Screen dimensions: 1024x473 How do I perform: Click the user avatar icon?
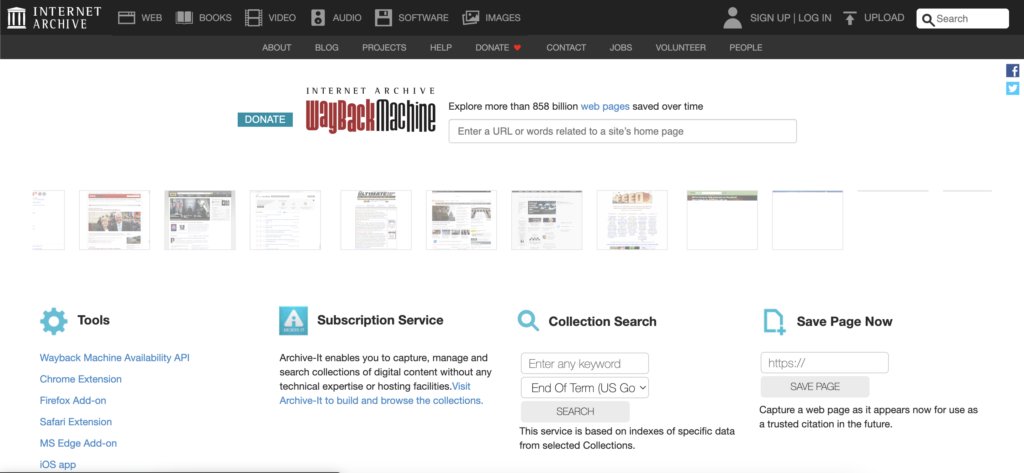pos(733,18)
